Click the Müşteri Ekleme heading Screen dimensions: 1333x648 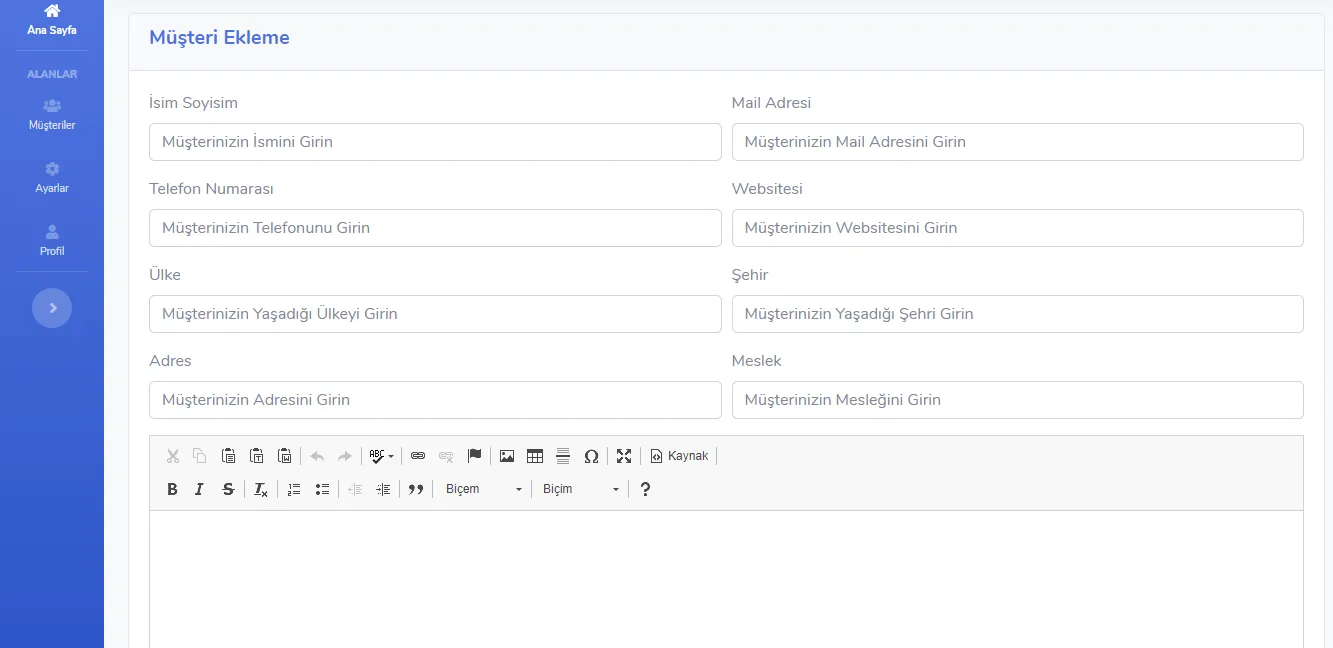[219, 38]
